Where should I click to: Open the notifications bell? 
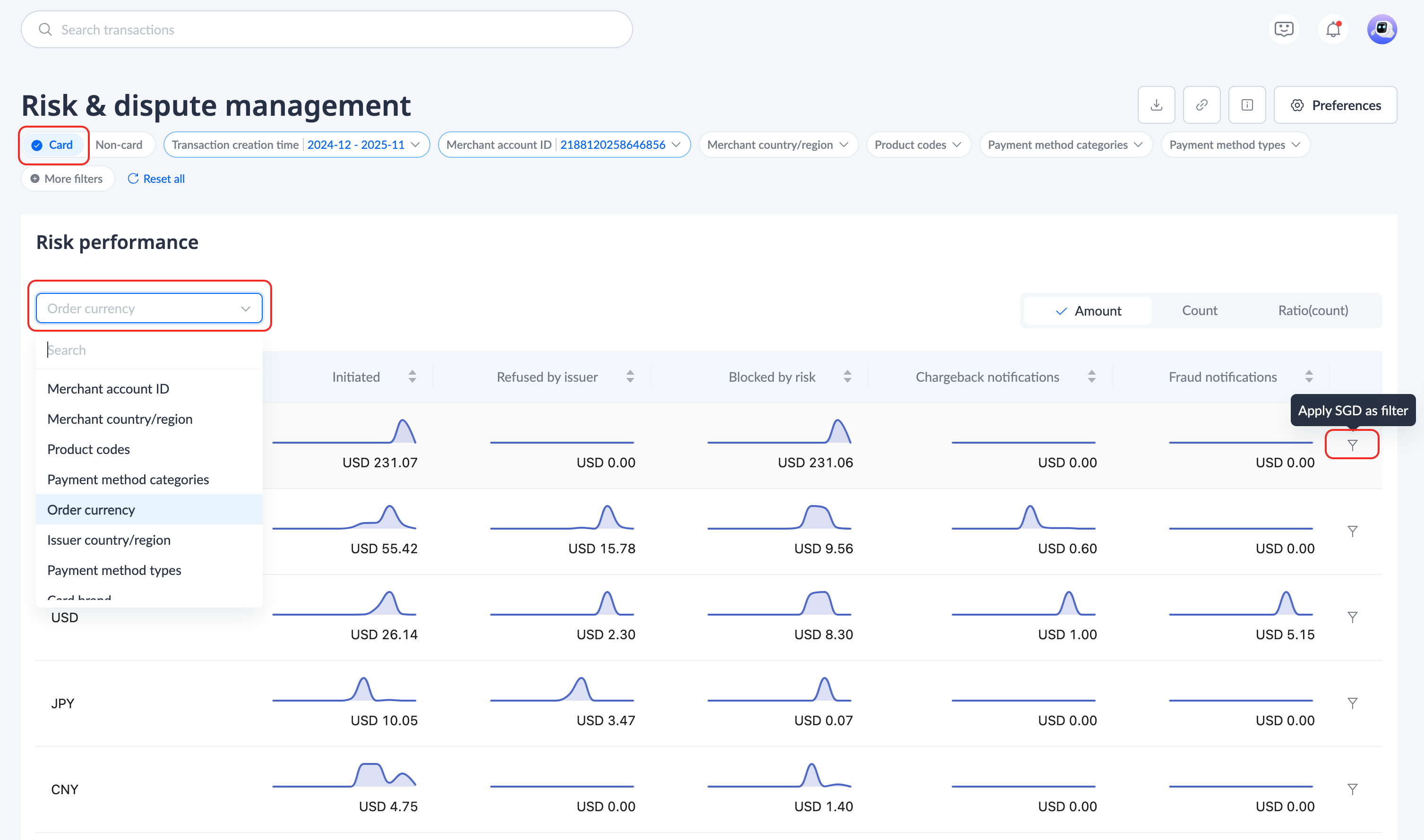tap(1333, 29)
